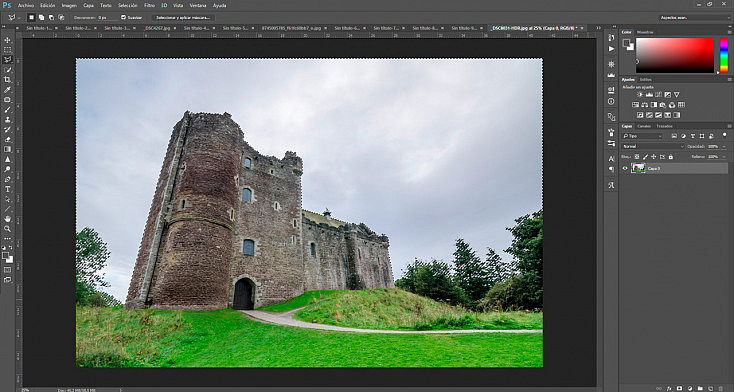
Task: Open the Tipo layer filter dropdown
Action: [643, 136]
